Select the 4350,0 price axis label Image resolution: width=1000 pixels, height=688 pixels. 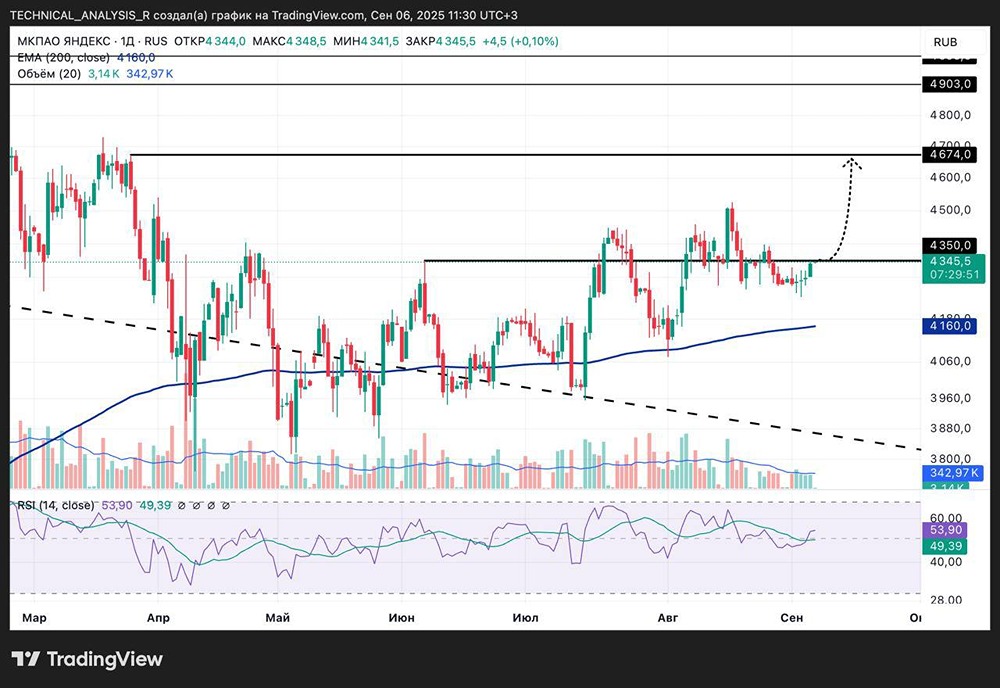coord(947,245)
